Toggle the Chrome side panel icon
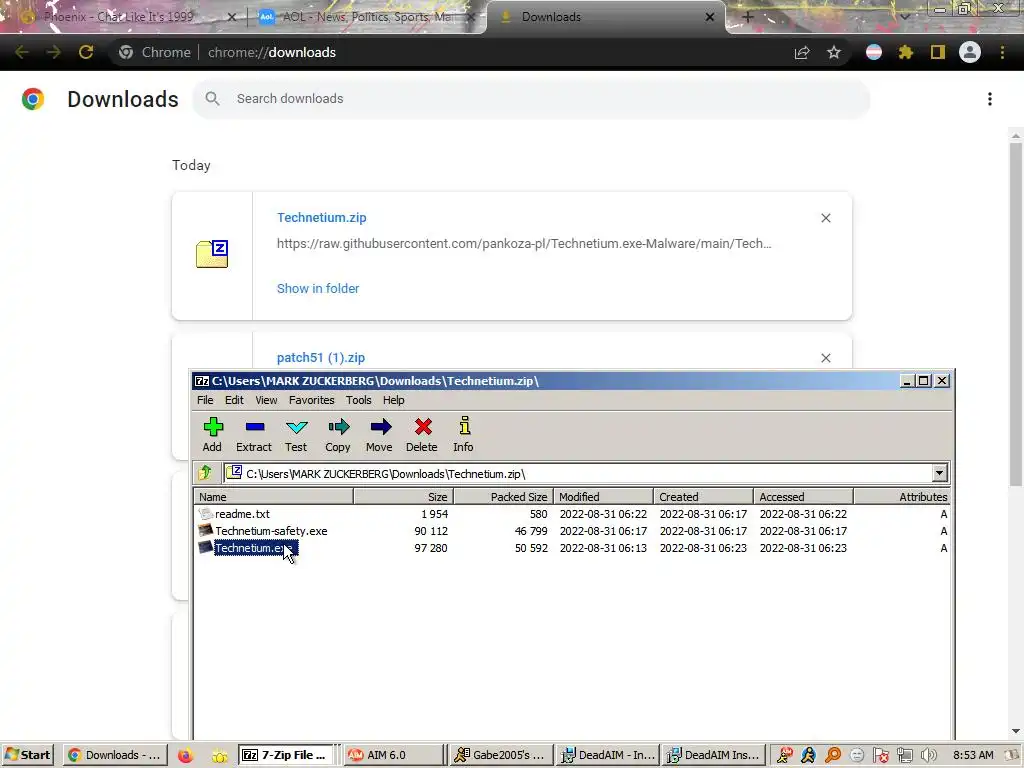 click(x=938, y=52)
